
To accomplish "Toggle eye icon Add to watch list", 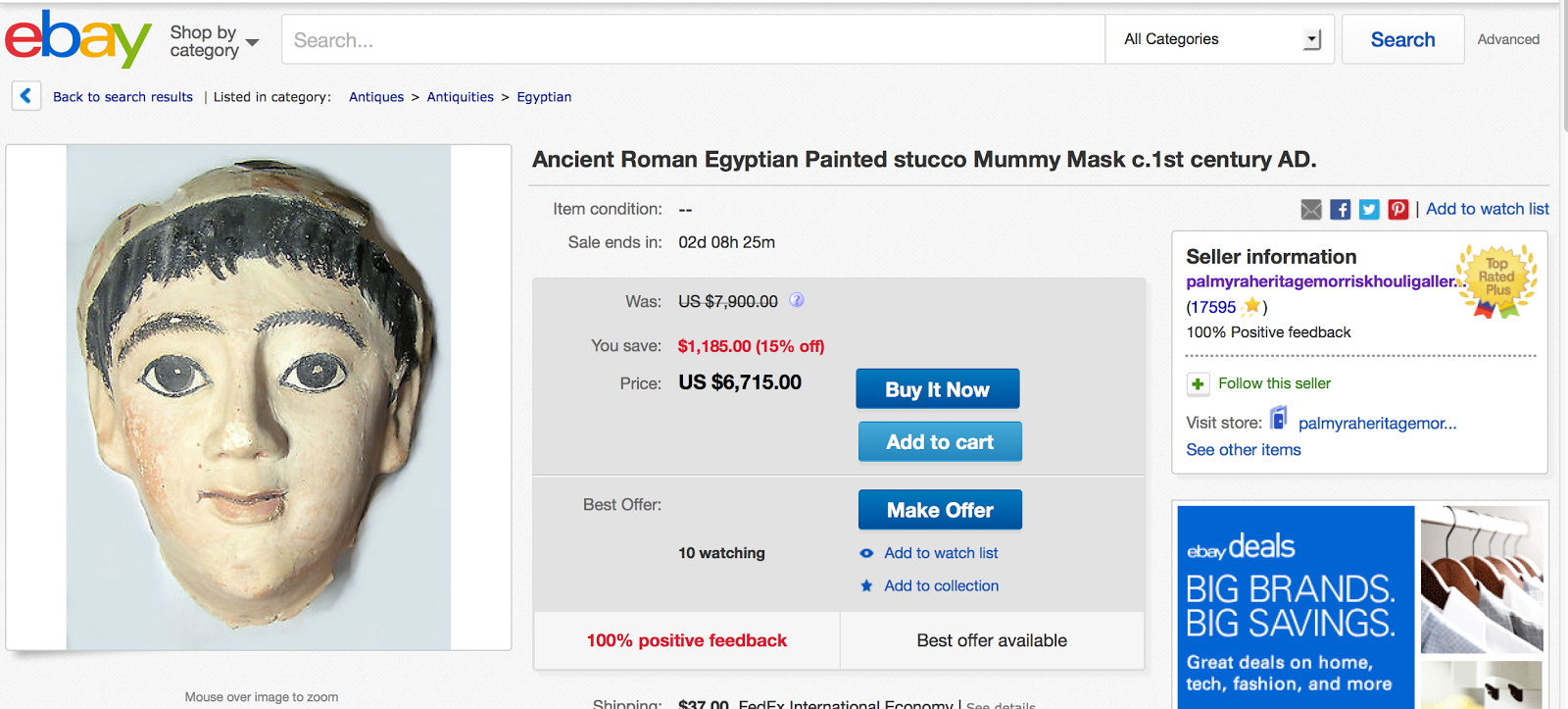I will coord(866,553).
